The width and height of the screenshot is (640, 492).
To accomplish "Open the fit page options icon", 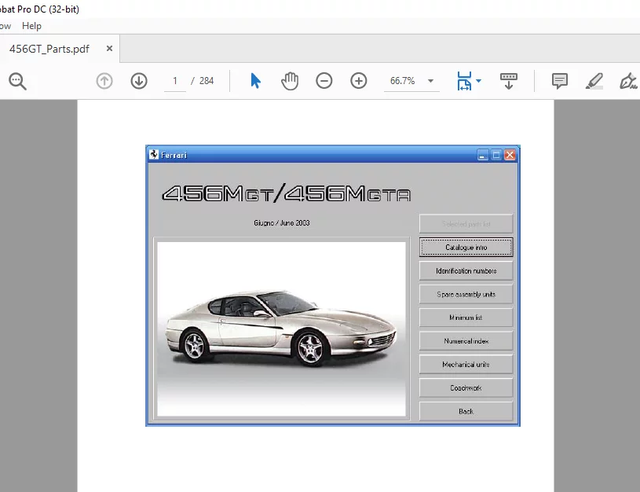I will (x=465, y=81).
